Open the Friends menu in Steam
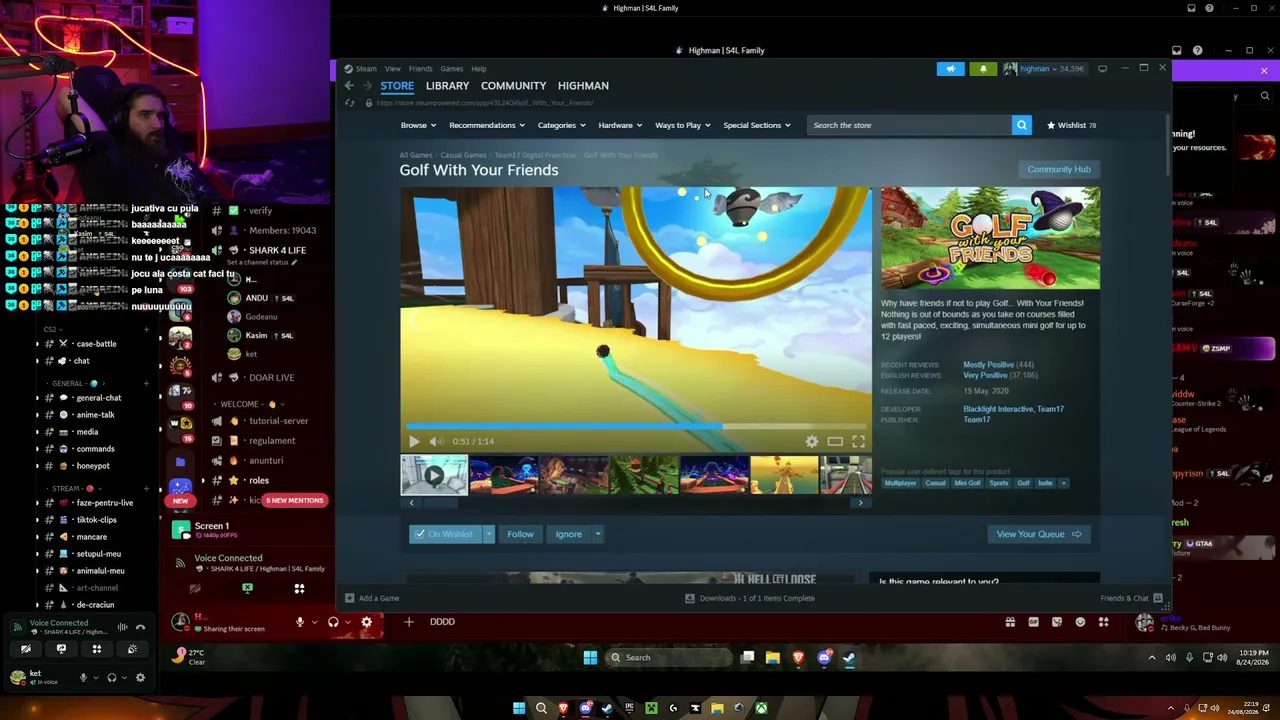 (x=420, y=69)
